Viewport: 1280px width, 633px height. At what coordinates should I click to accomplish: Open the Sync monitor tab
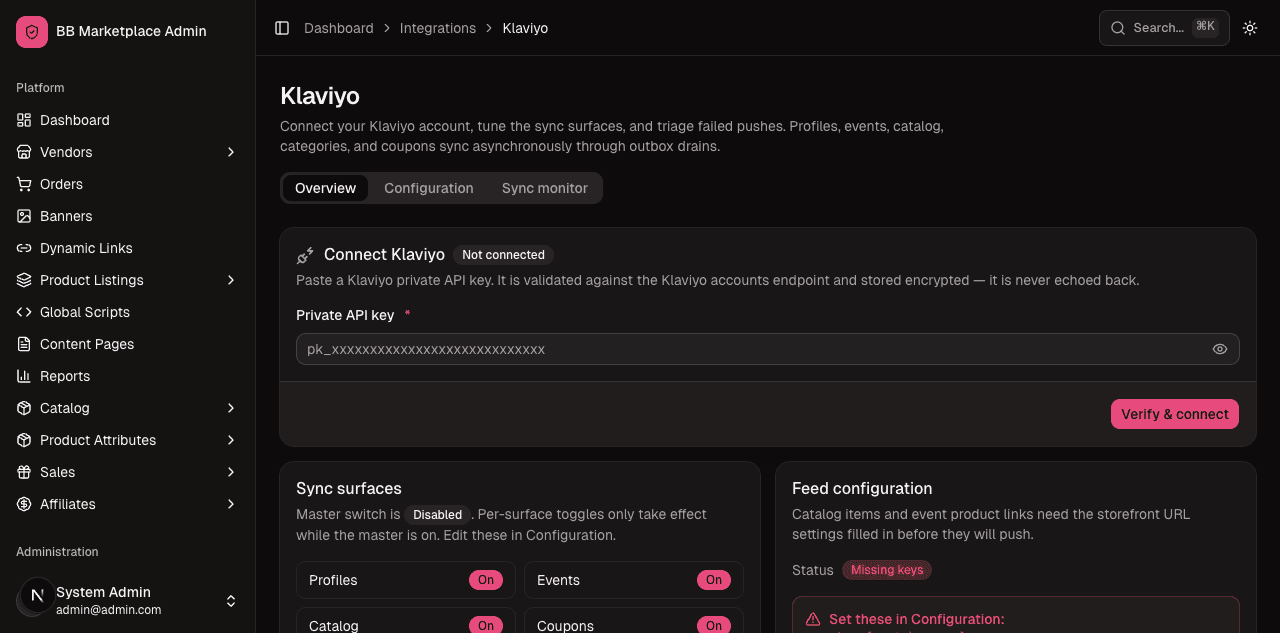(x=545, y=188)
